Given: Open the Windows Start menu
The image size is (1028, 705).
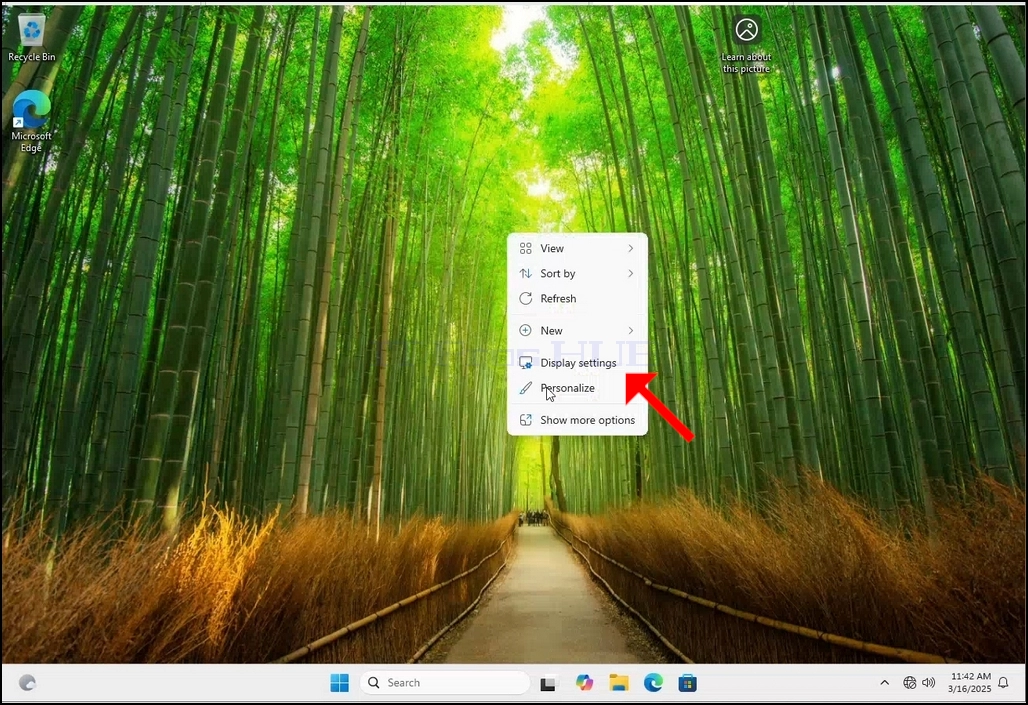Looking at the screenshot, I should click(340, 683).
